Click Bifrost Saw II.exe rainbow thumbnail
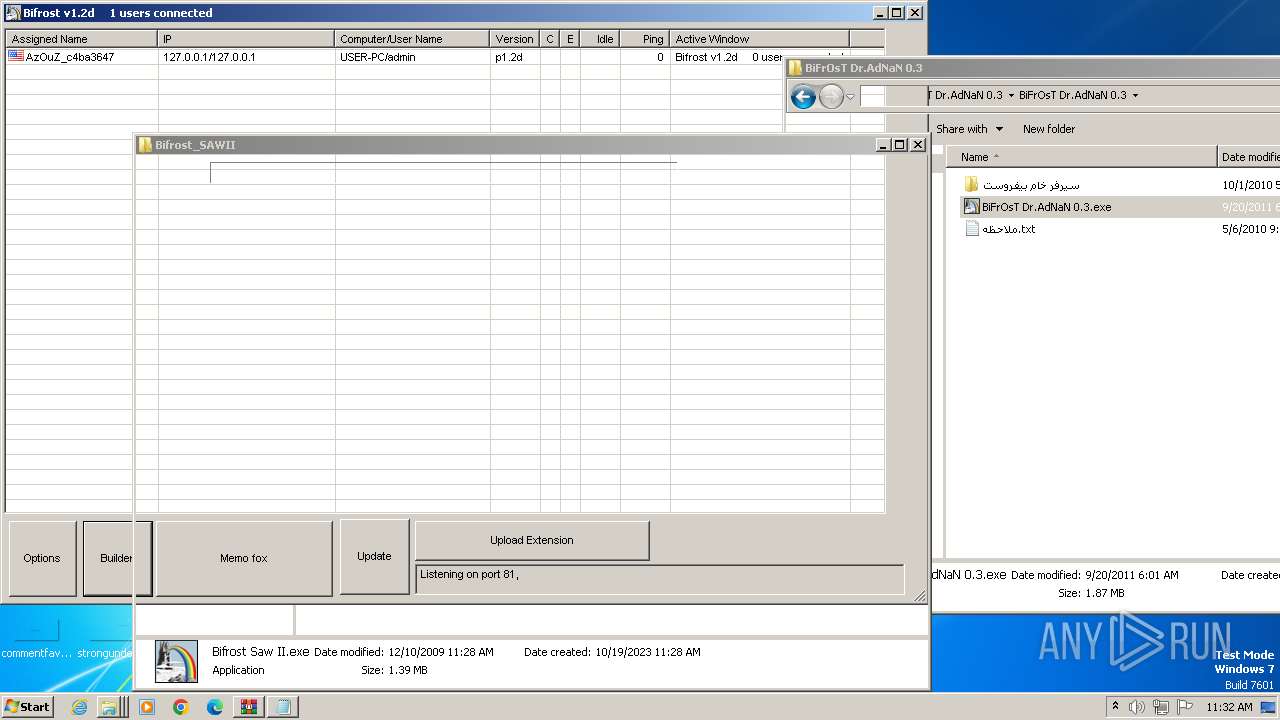The height and width of the screenshot is (720, 1280). click(176, 661)
